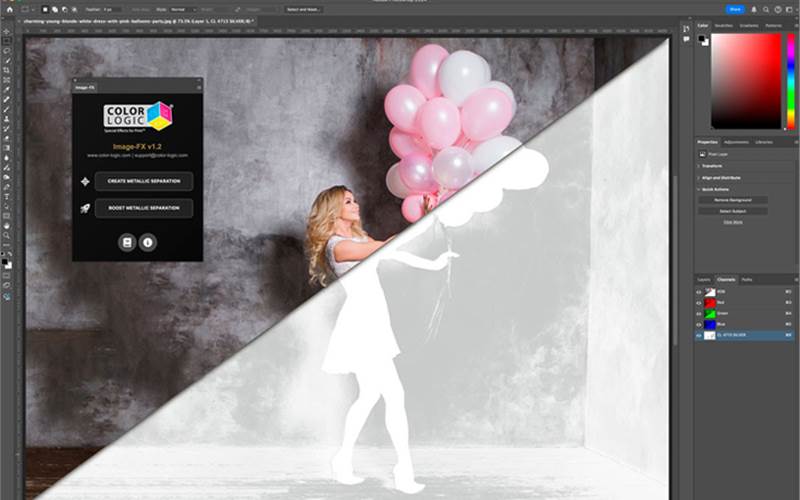Switch to the Adjustments tab

(x=736, y=142)
